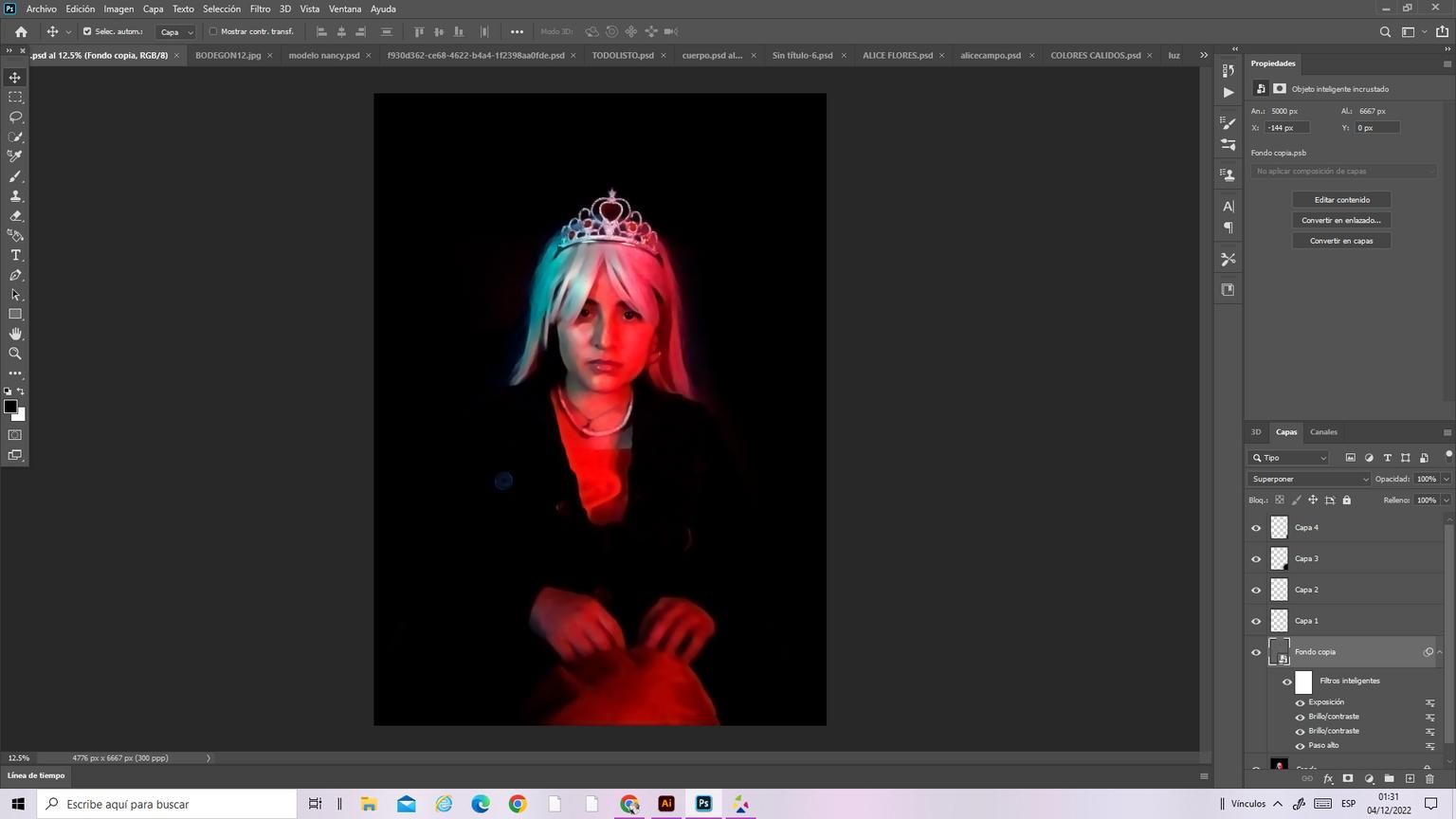
Task: Filter layers by type layers
Action: click(1388, 458)
